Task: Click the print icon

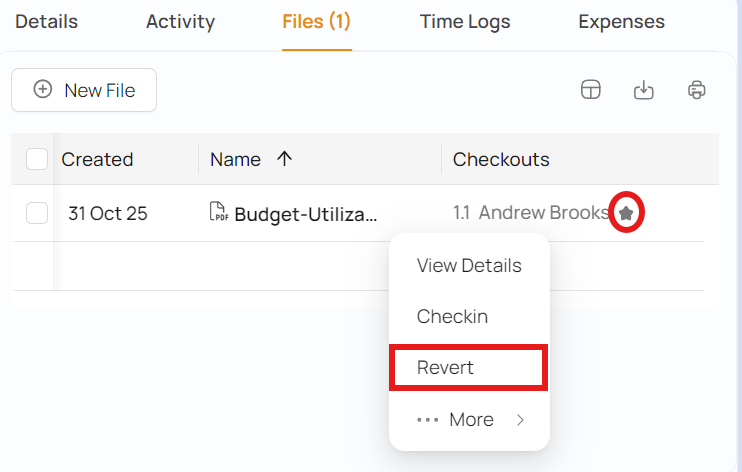Action: 697,90
